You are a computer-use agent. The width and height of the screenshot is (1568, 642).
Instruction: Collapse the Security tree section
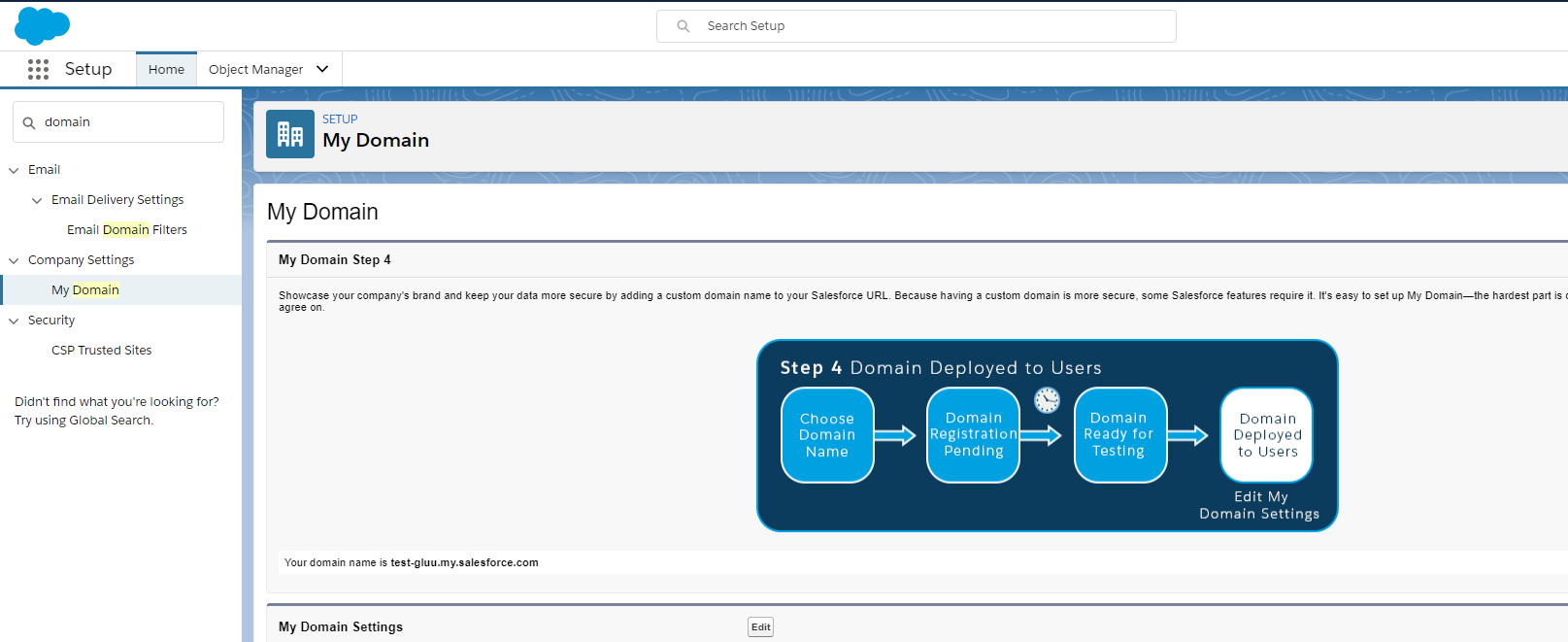[14, 321]
